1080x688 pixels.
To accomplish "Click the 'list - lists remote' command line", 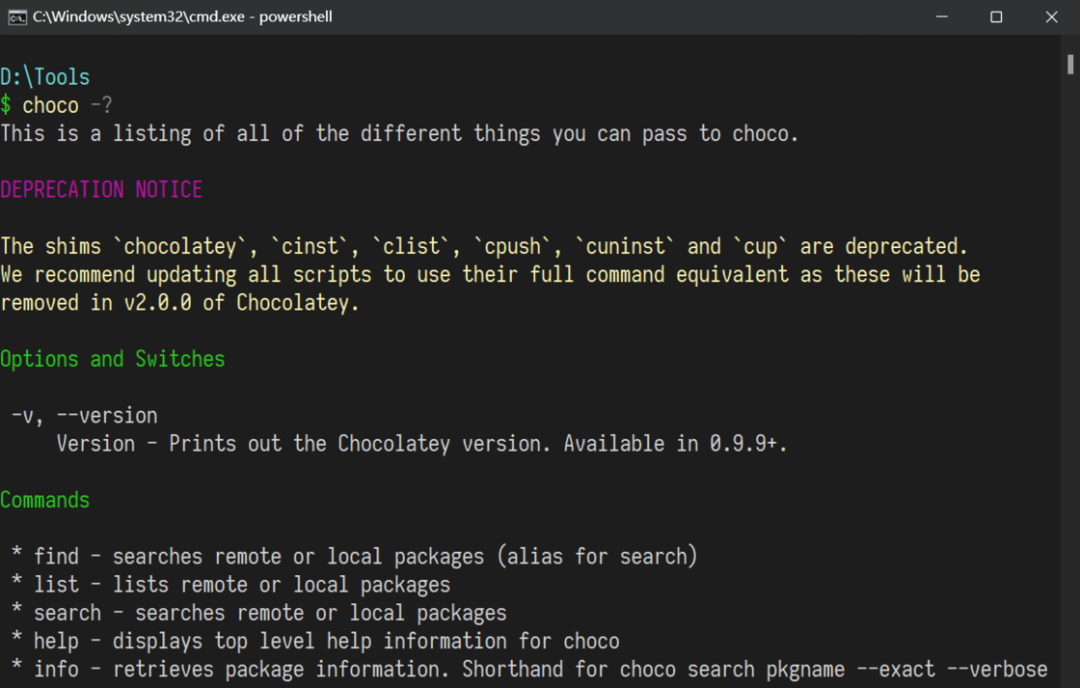I will click(231, 585).
